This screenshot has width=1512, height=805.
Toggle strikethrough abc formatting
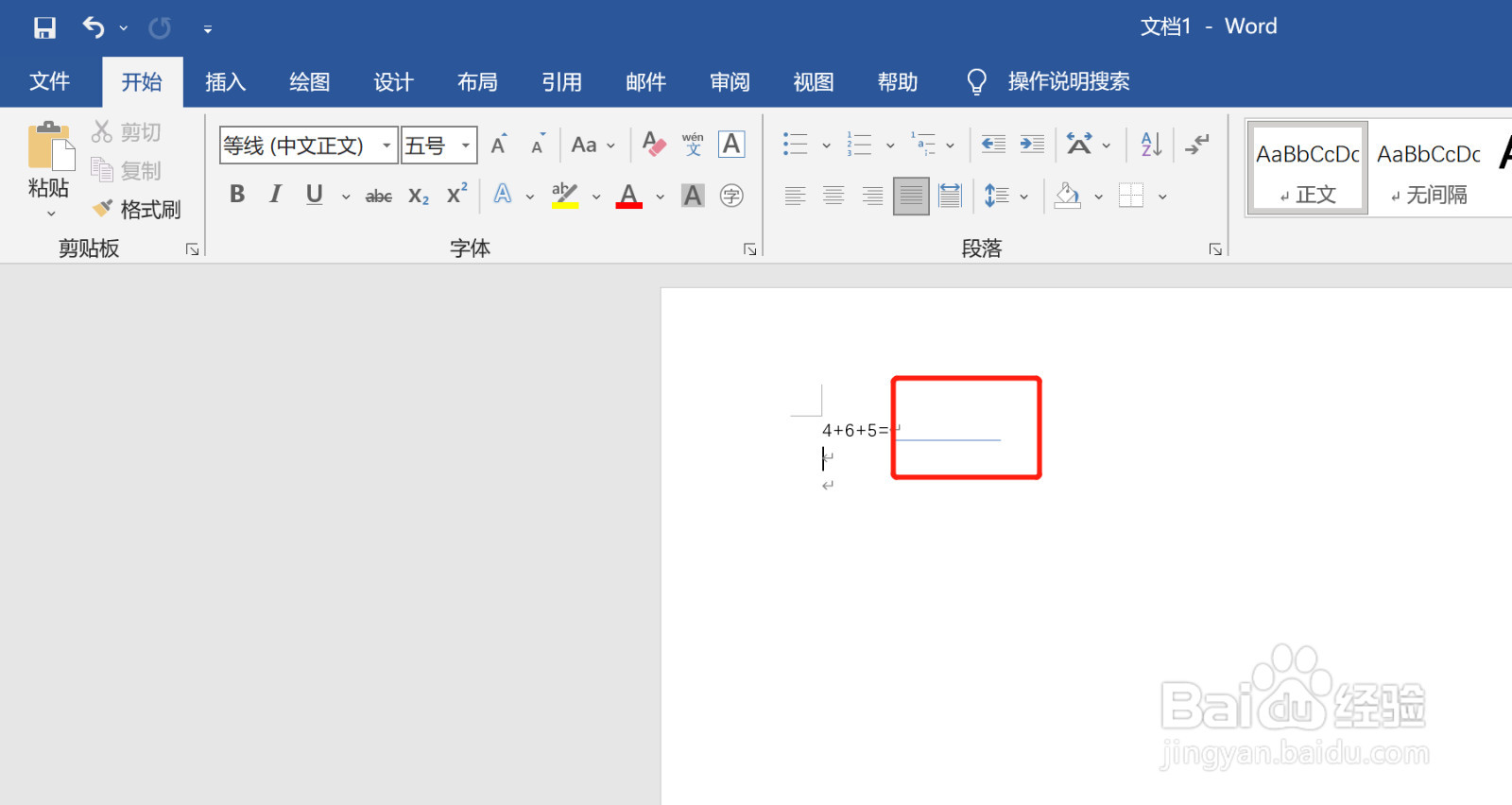pyautogui.click(x=379, y=196)
